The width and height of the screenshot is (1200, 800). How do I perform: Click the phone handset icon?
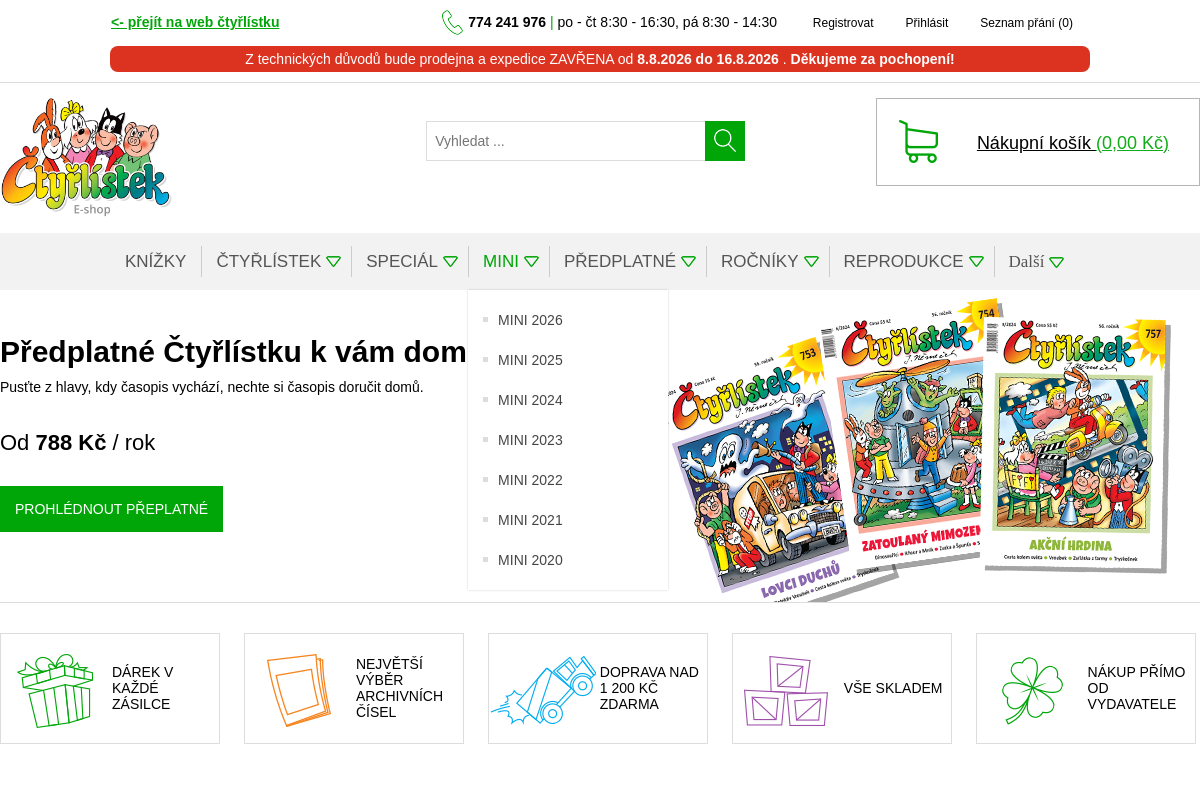(452, 22)
